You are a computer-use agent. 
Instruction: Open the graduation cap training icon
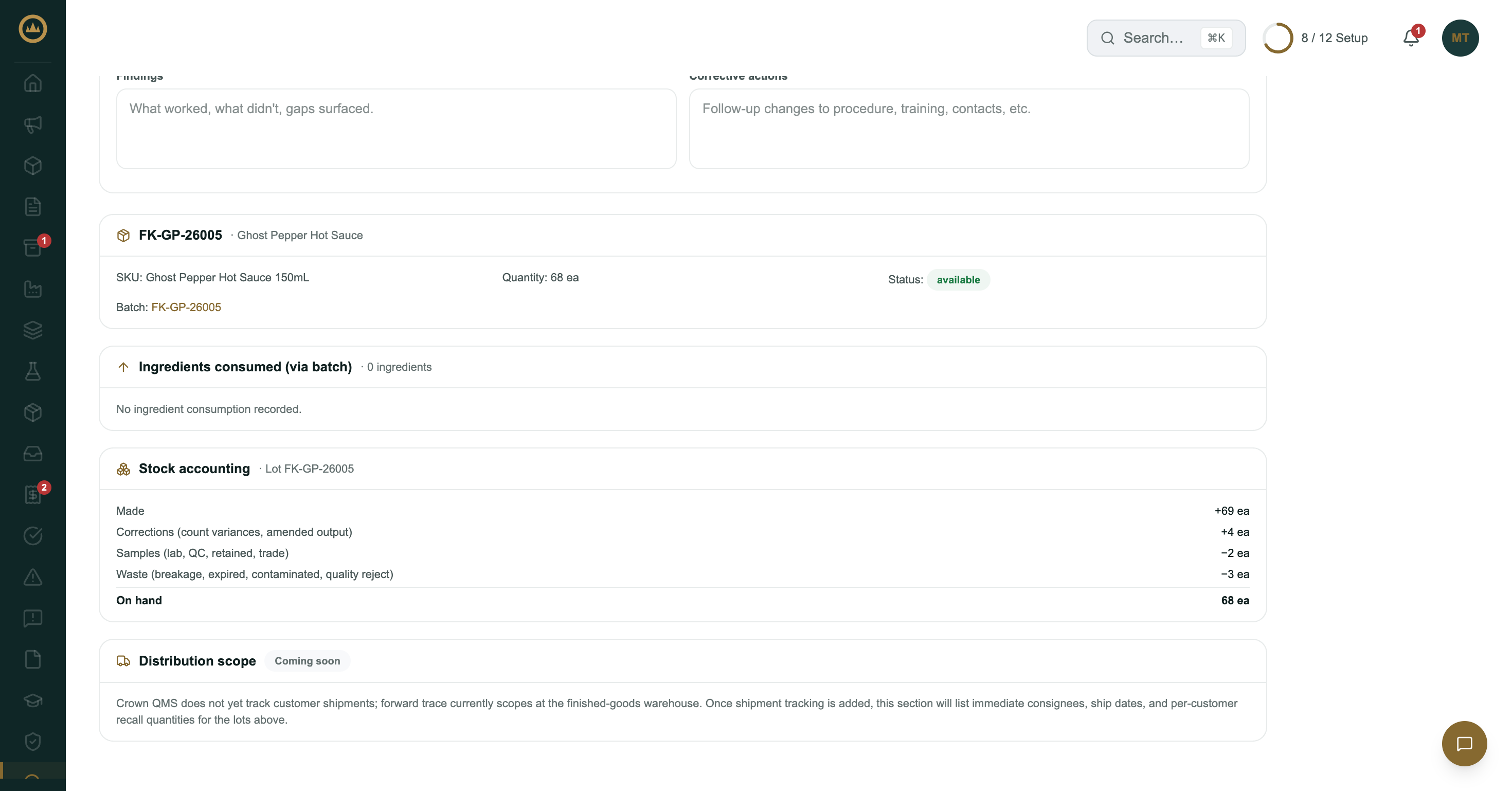click(x=33, y=700)
